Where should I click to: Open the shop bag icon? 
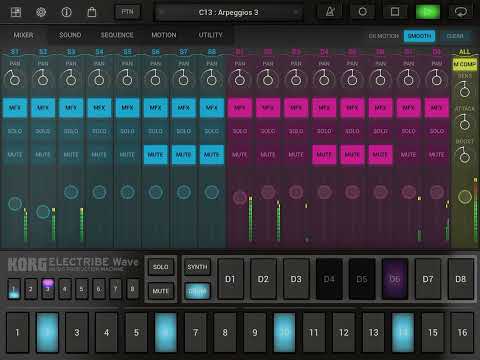pyautogui.click(x=92, y=12)
